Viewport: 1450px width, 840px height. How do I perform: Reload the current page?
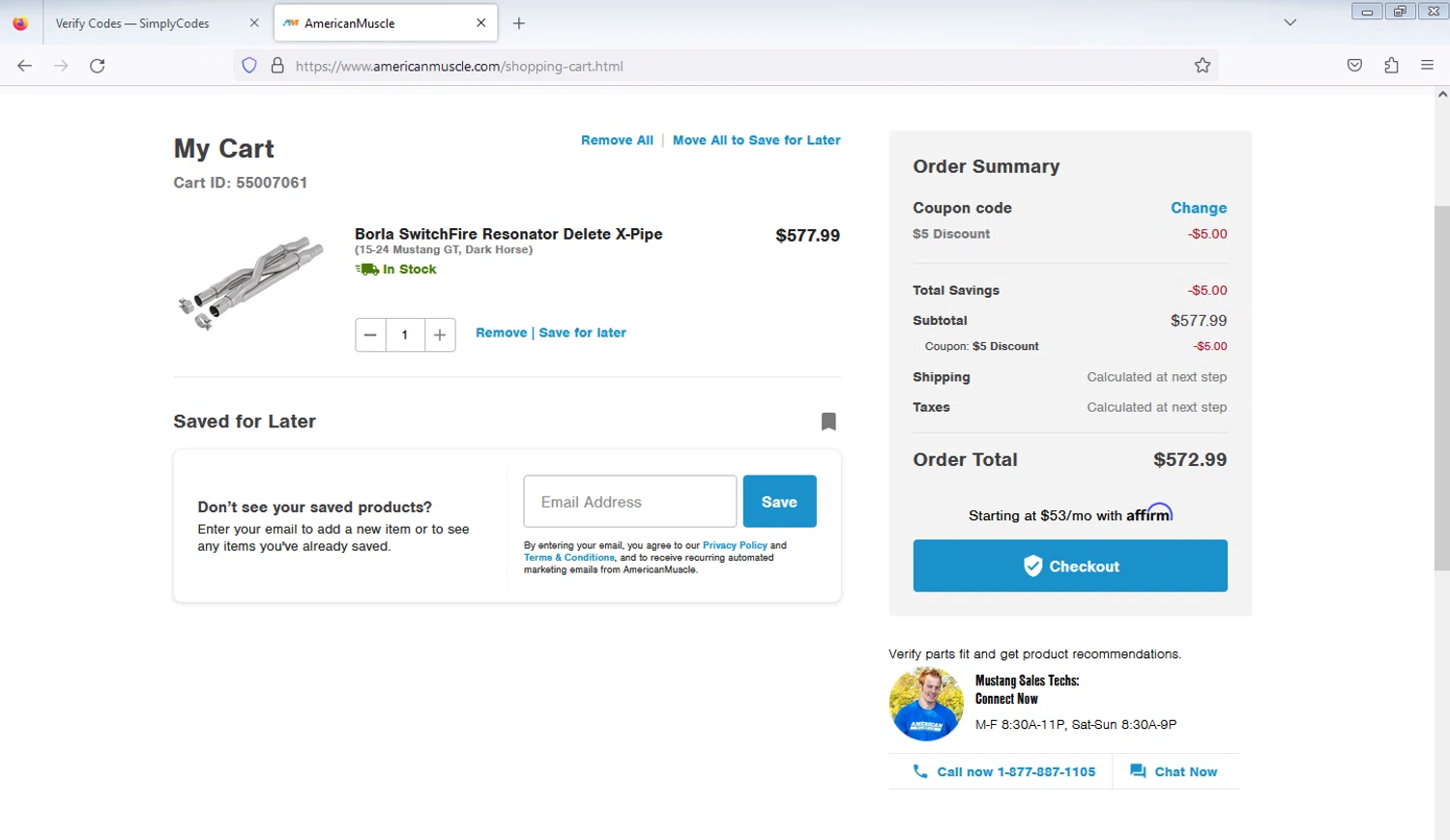[98, 66]
